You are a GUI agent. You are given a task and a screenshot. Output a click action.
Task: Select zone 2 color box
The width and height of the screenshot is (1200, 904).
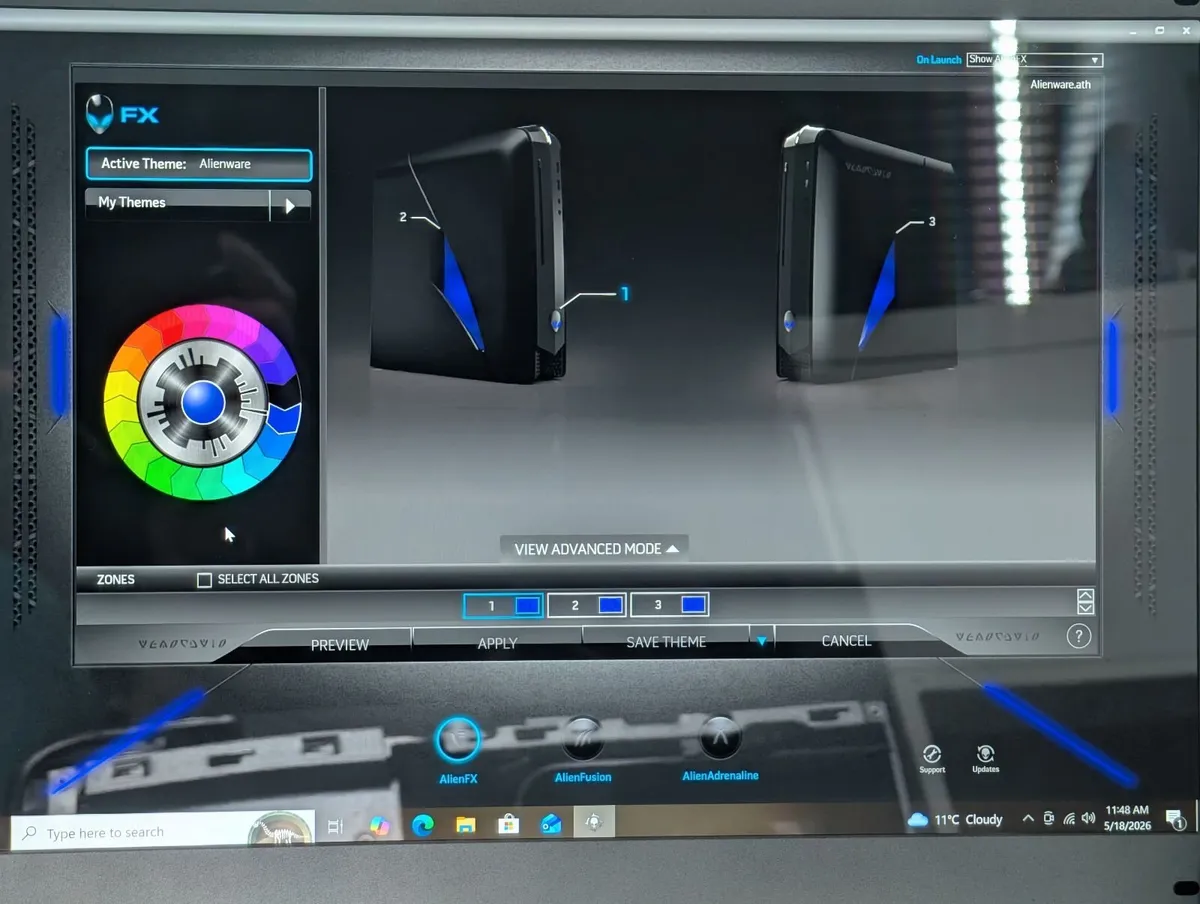tap(610, 605)
